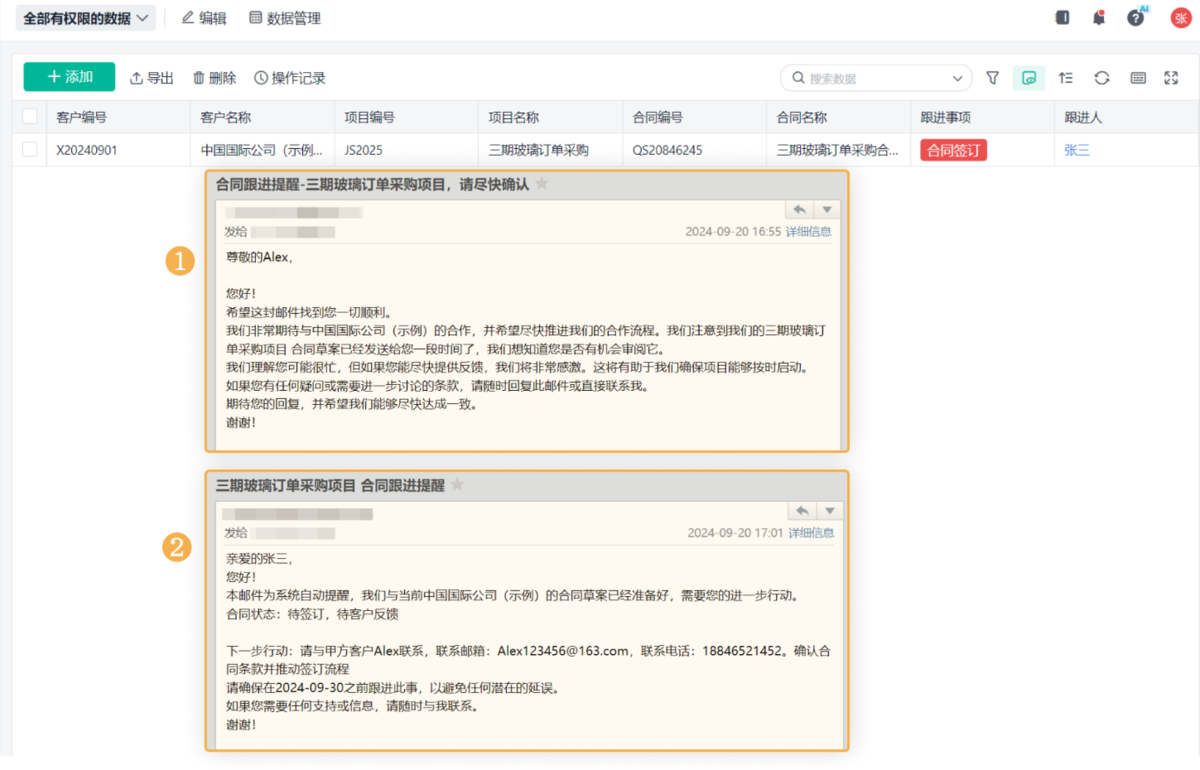Refresh the data table

[x=1101, y=78]
